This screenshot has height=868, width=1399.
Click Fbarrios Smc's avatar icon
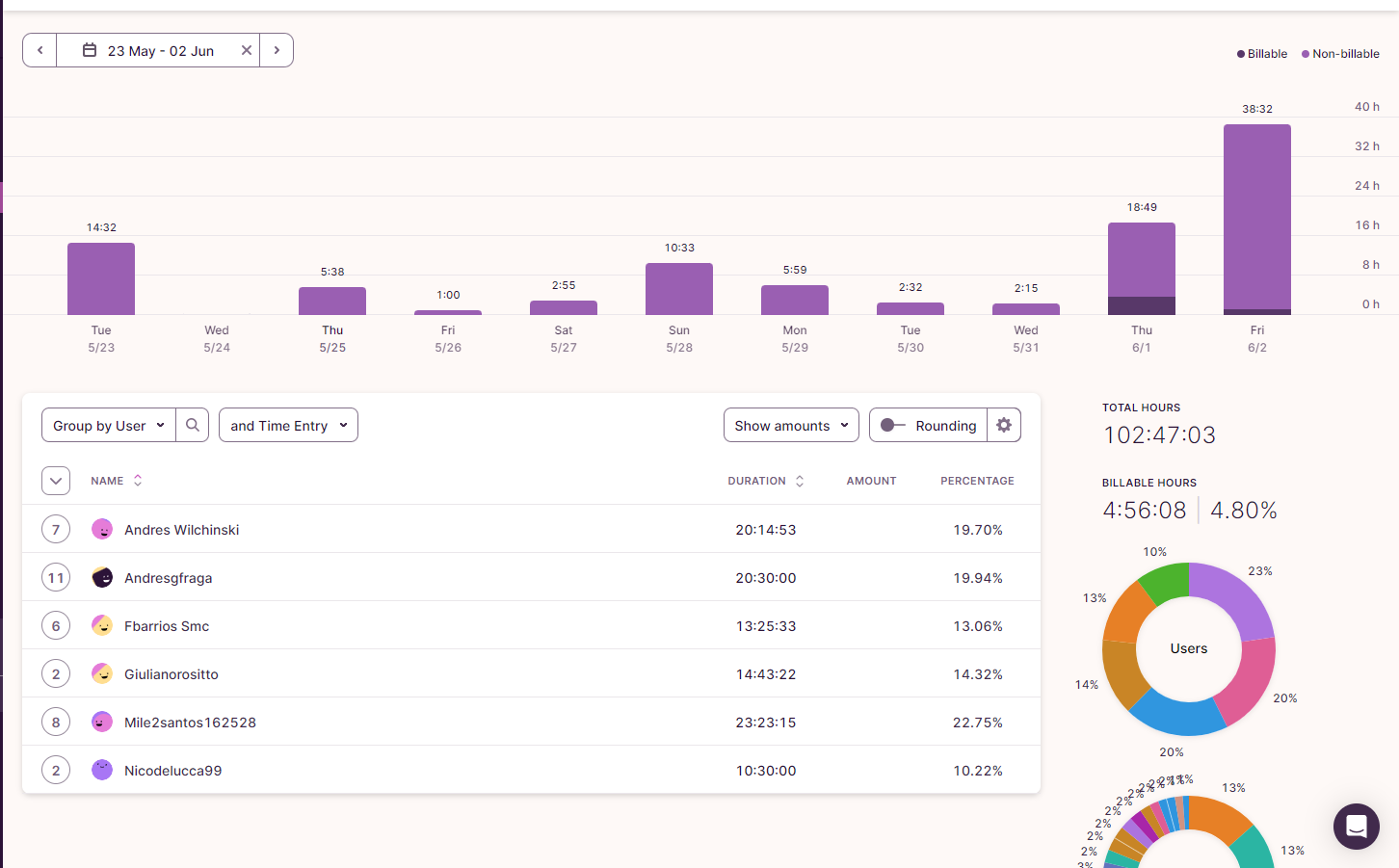pos(102,625)
